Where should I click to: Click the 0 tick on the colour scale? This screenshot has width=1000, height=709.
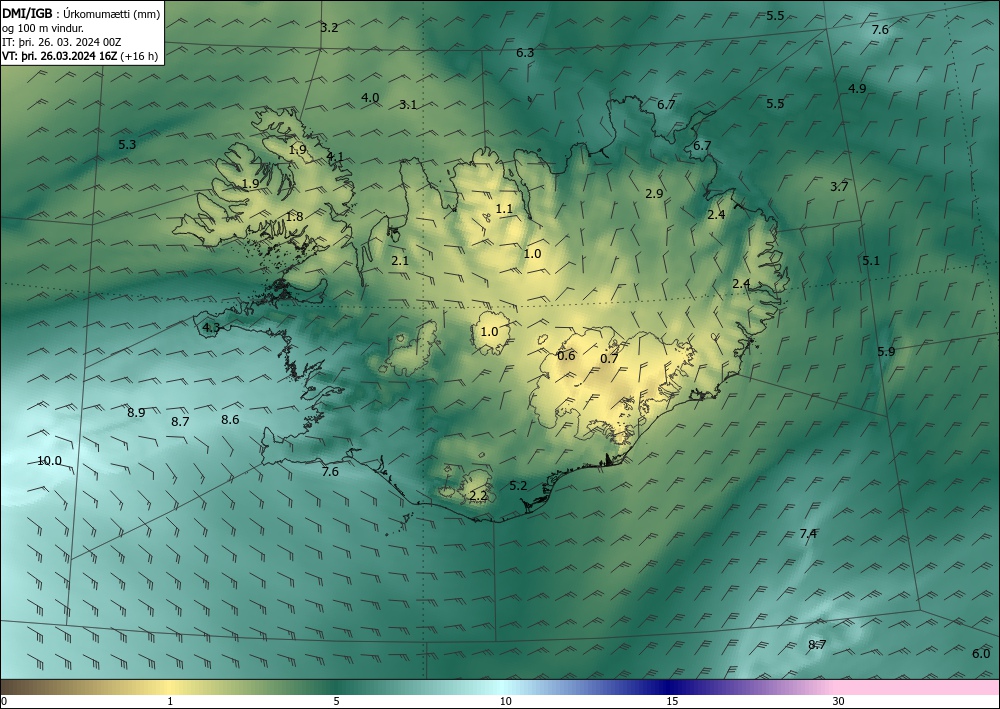pyautogui.click(x=4, y=701)
